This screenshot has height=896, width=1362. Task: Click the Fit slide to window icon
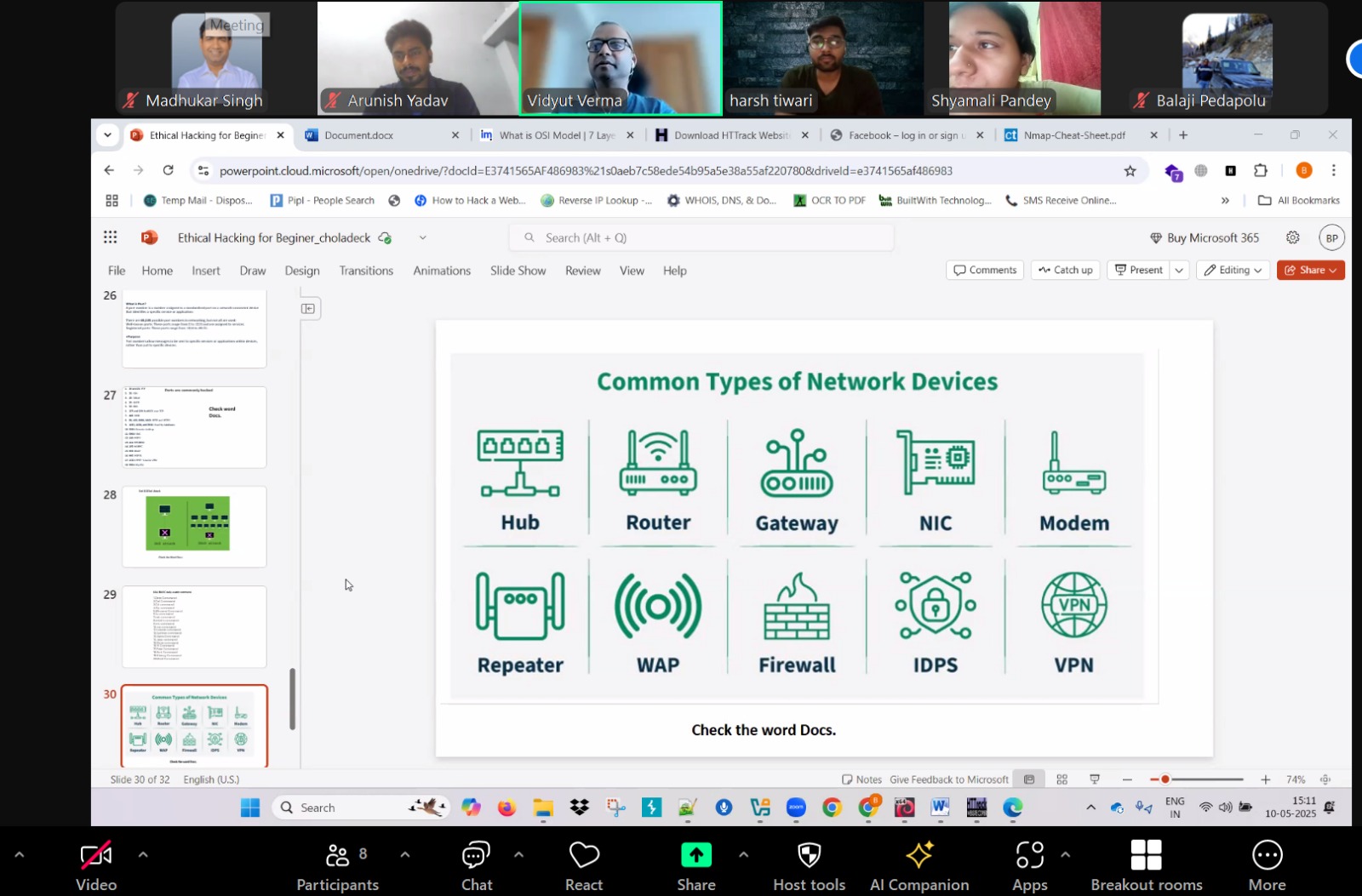[1325, 779]
